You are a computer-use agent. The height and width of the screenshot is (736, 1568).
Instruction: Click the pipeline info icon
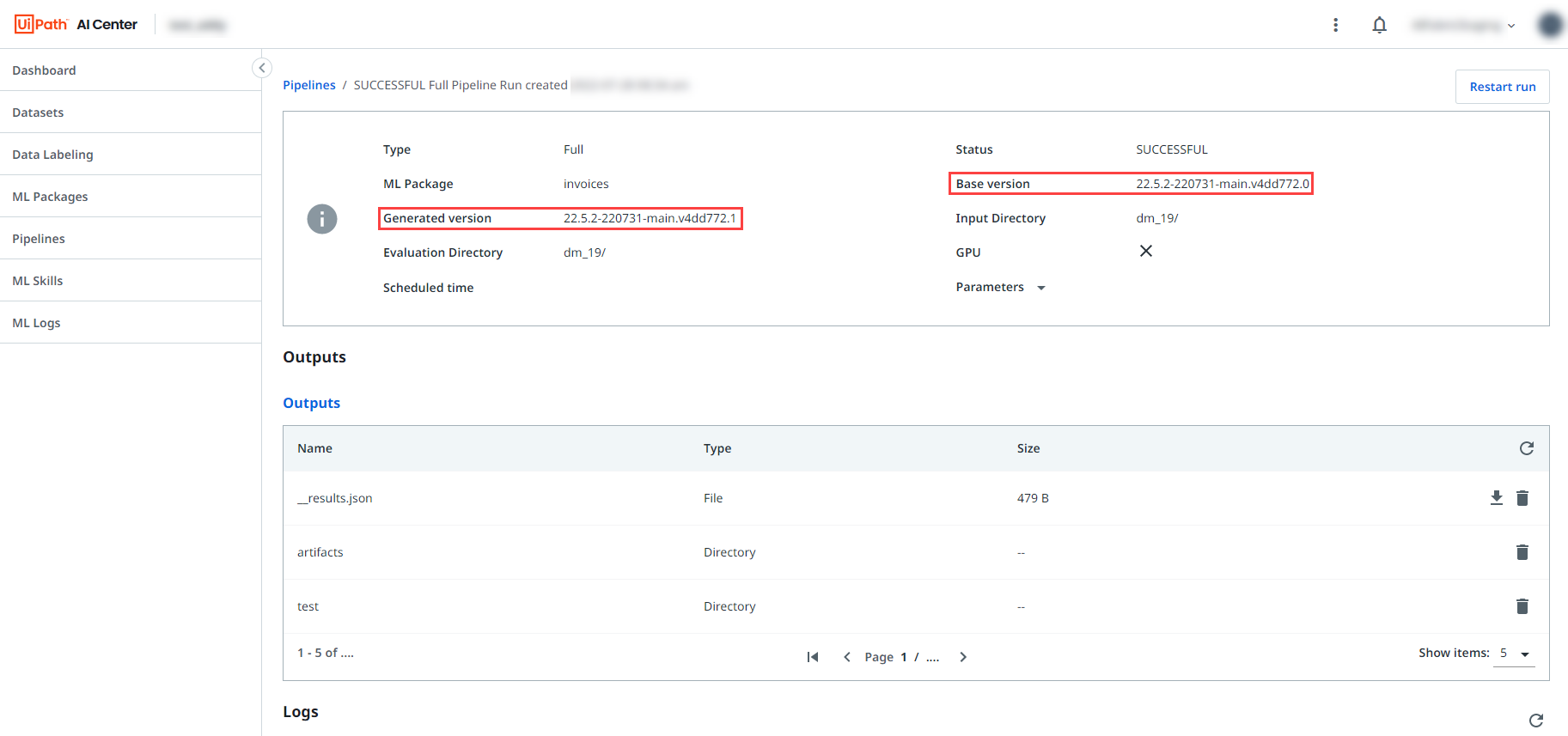(x=322, y=219)
